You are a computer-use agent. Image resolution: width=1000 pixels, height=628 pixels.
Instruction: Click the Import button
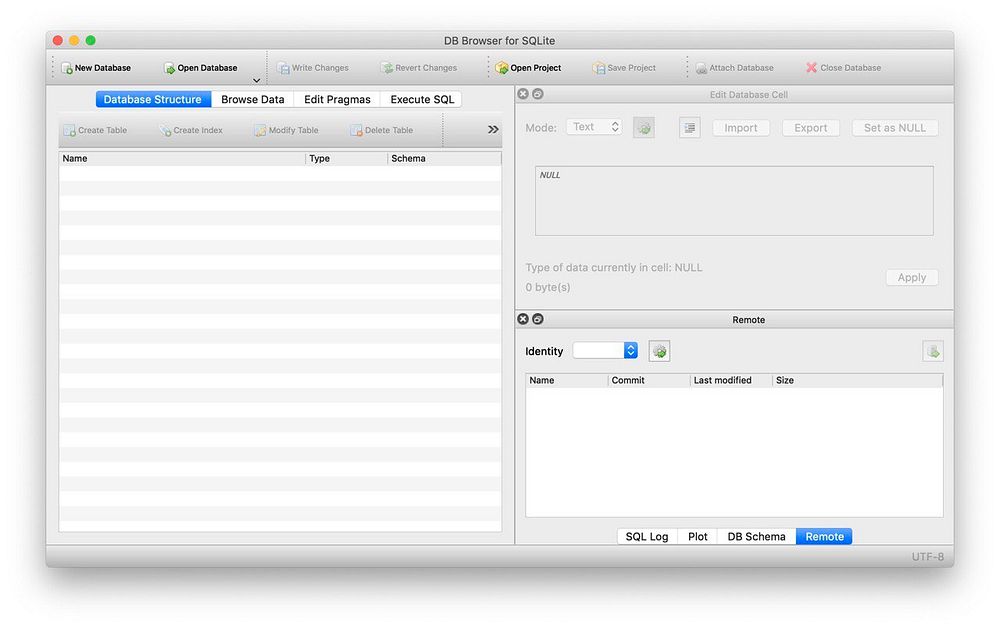[x=740, y=128]
